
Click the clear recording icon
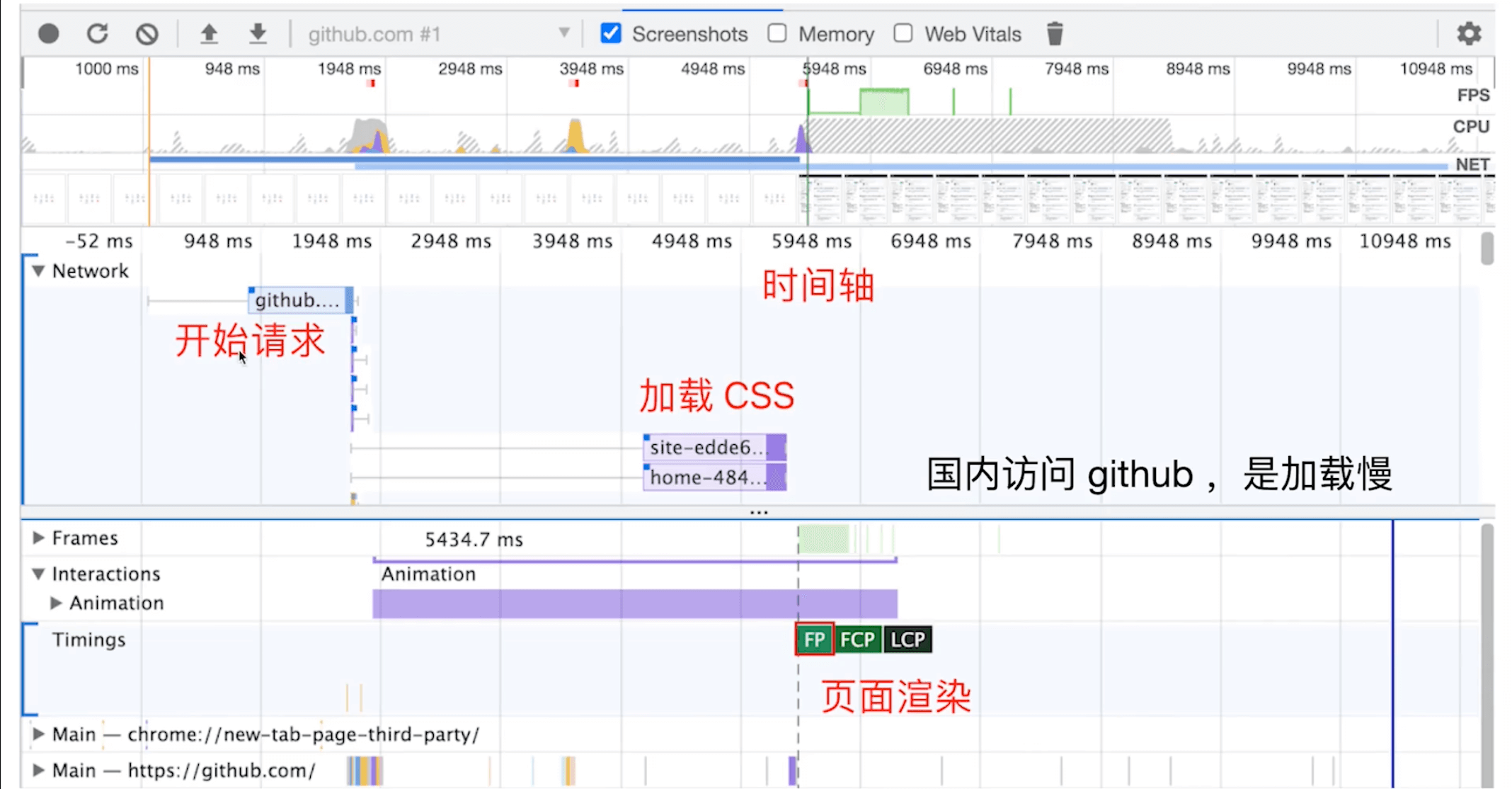coord(147,33)
